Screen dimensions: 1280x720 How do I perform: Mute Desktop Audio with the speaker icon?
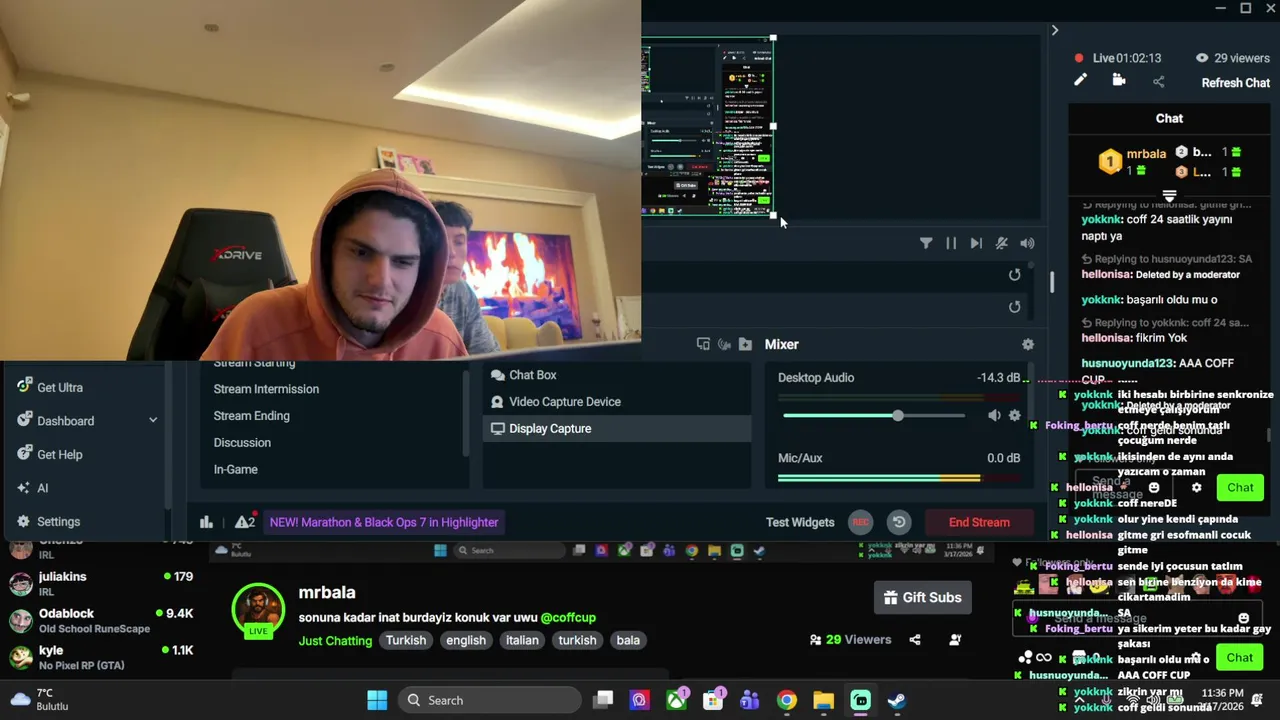coord(994,416)
